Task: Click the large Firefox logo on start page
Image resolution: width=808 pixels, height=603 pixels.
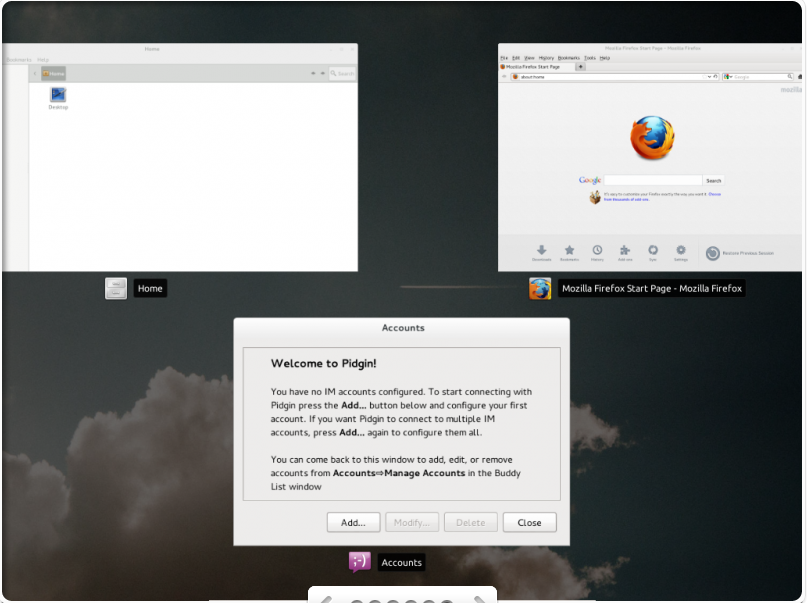Action: tap(652, 138)
